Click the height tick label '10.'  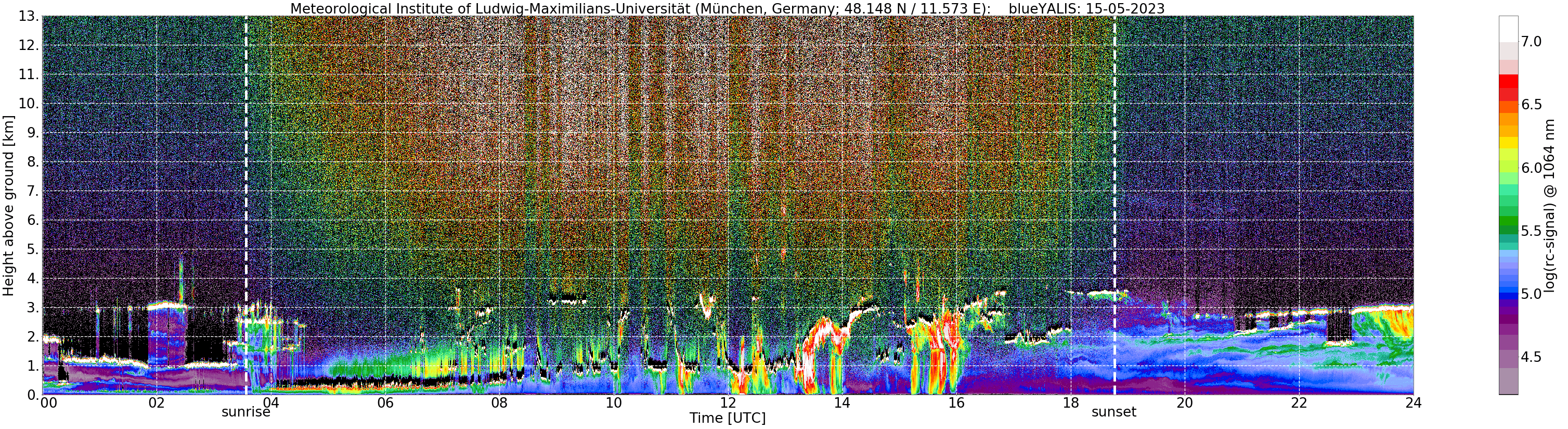point(29,104)
